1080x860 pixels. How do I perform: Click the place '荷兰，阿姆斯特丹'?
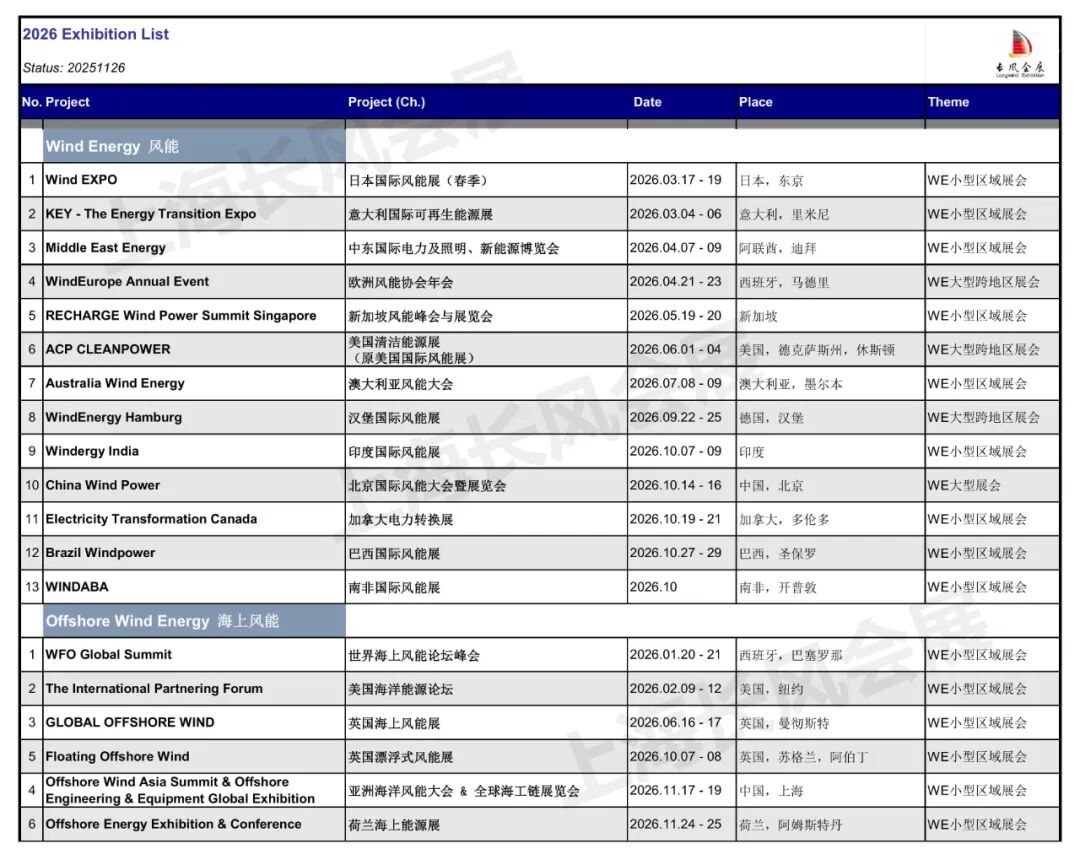coord(791,825)
